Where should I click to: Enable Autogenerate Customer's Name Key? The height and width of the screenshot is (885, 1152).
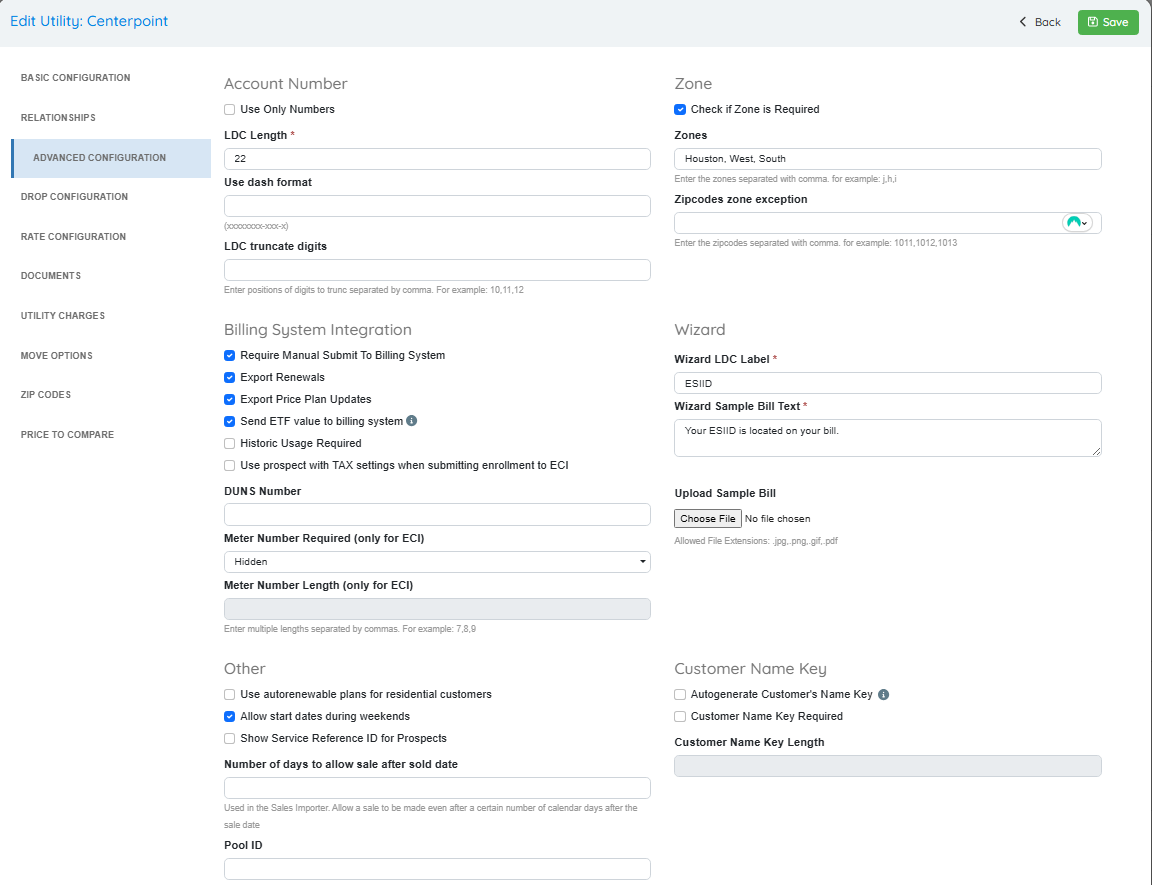680,695
